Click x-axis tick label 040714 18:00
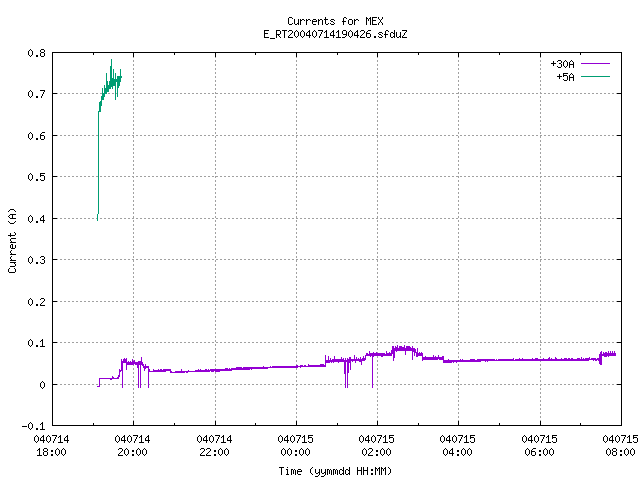This screenshot has width=640, height=480. tap(51, 446)
